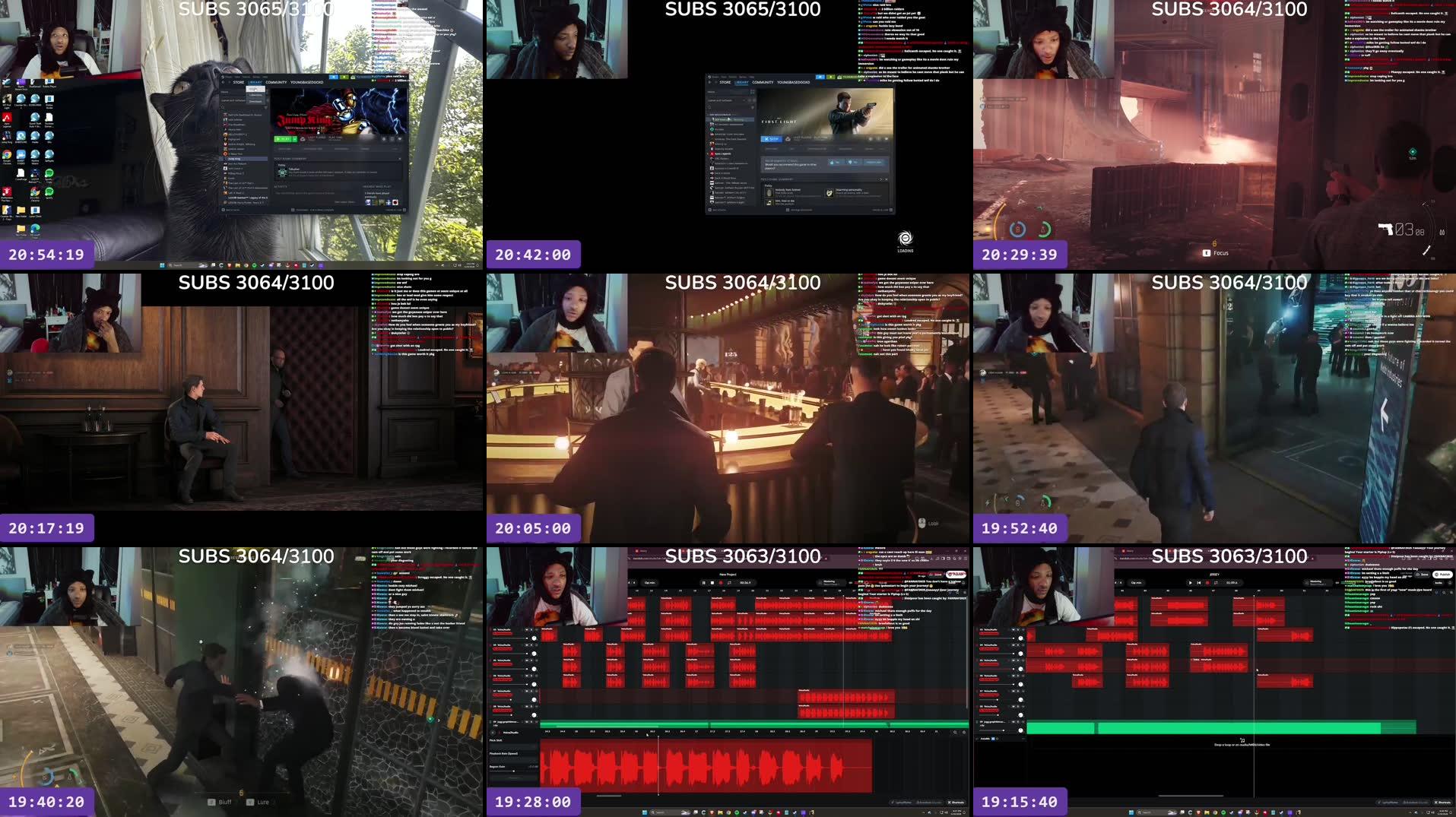Image resolution: width=1456 pixels, height=817 pixels.
Task: Adjust Region Gain slider in 19:28:00 frame editor
Action: 514,771
